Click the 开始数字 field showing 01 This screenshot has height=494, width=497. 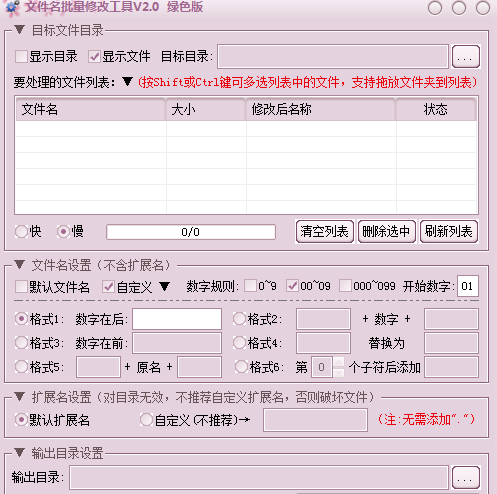point(468,286)
